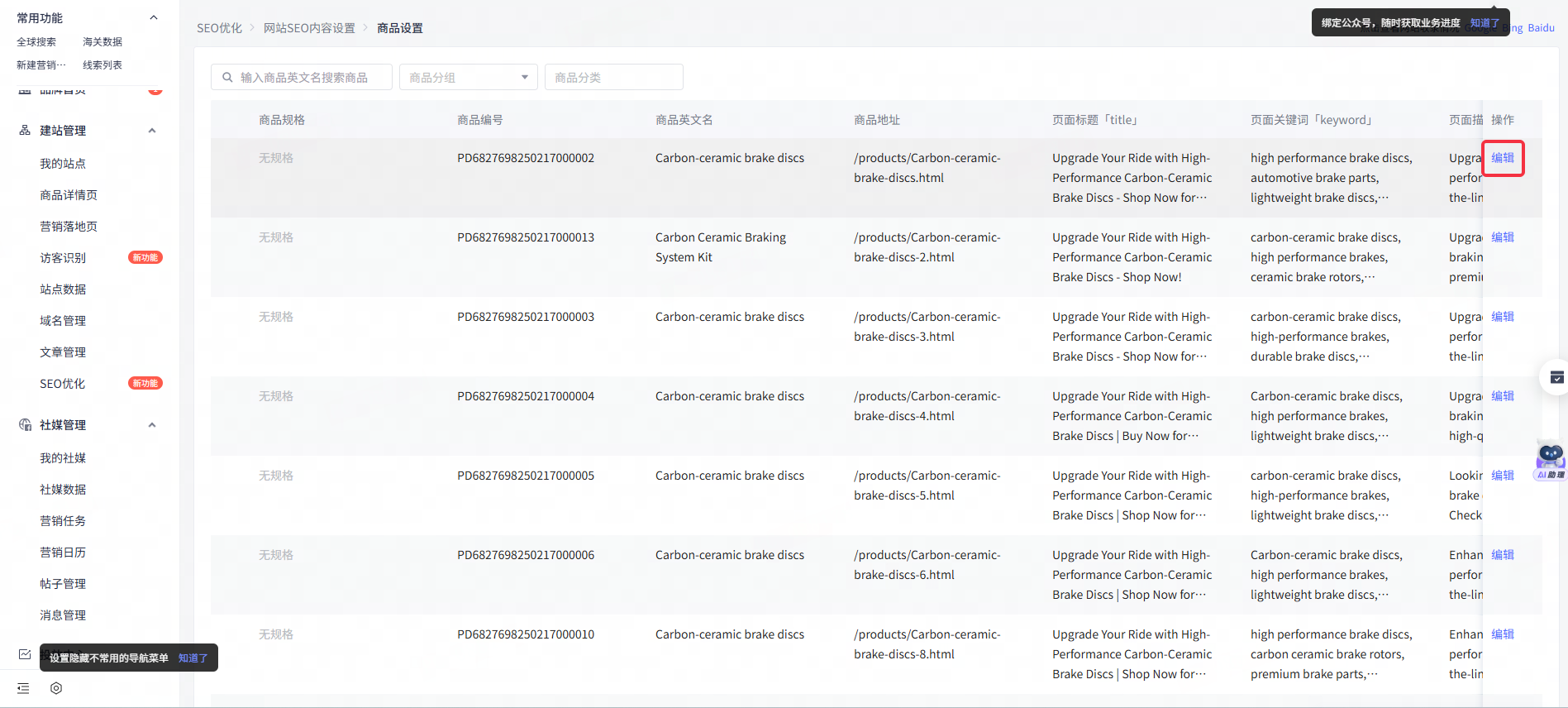This screenshot has height=708, width=1568.
Task: Click the 建站管理 sitemap icon
Action: 25,131
